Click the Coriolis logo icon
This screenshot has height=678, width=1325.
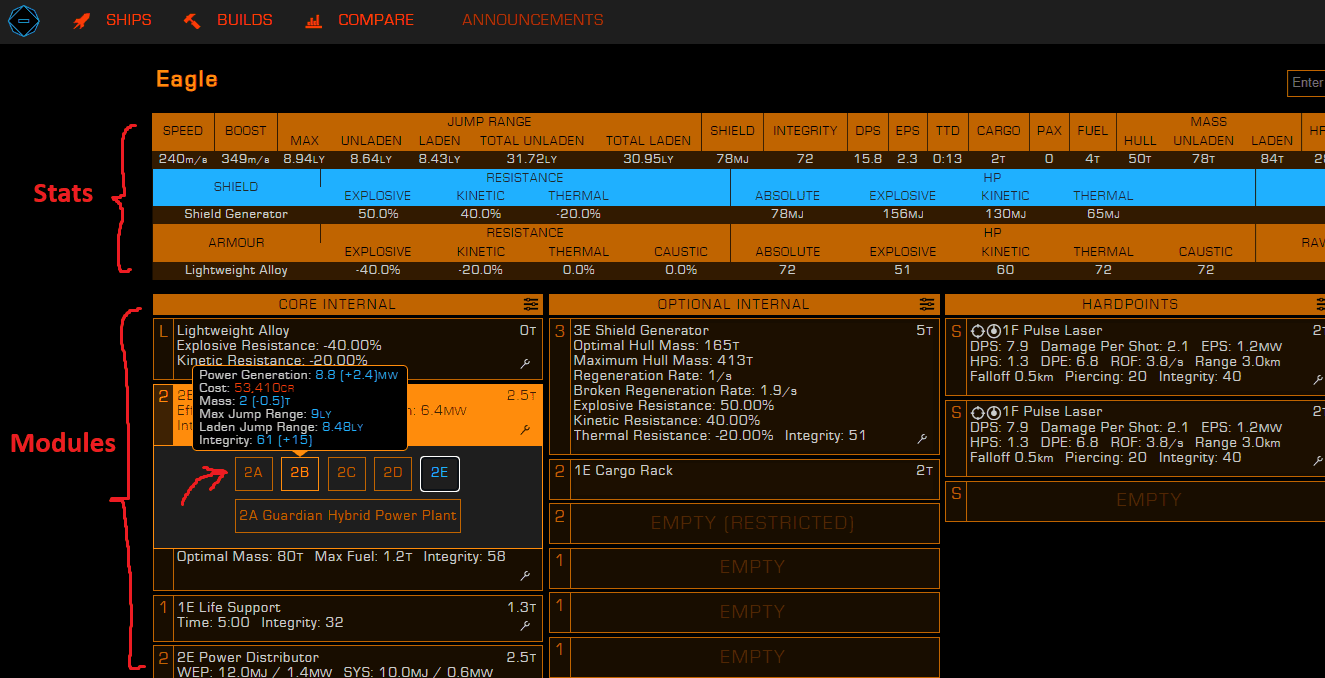(24, 21)
